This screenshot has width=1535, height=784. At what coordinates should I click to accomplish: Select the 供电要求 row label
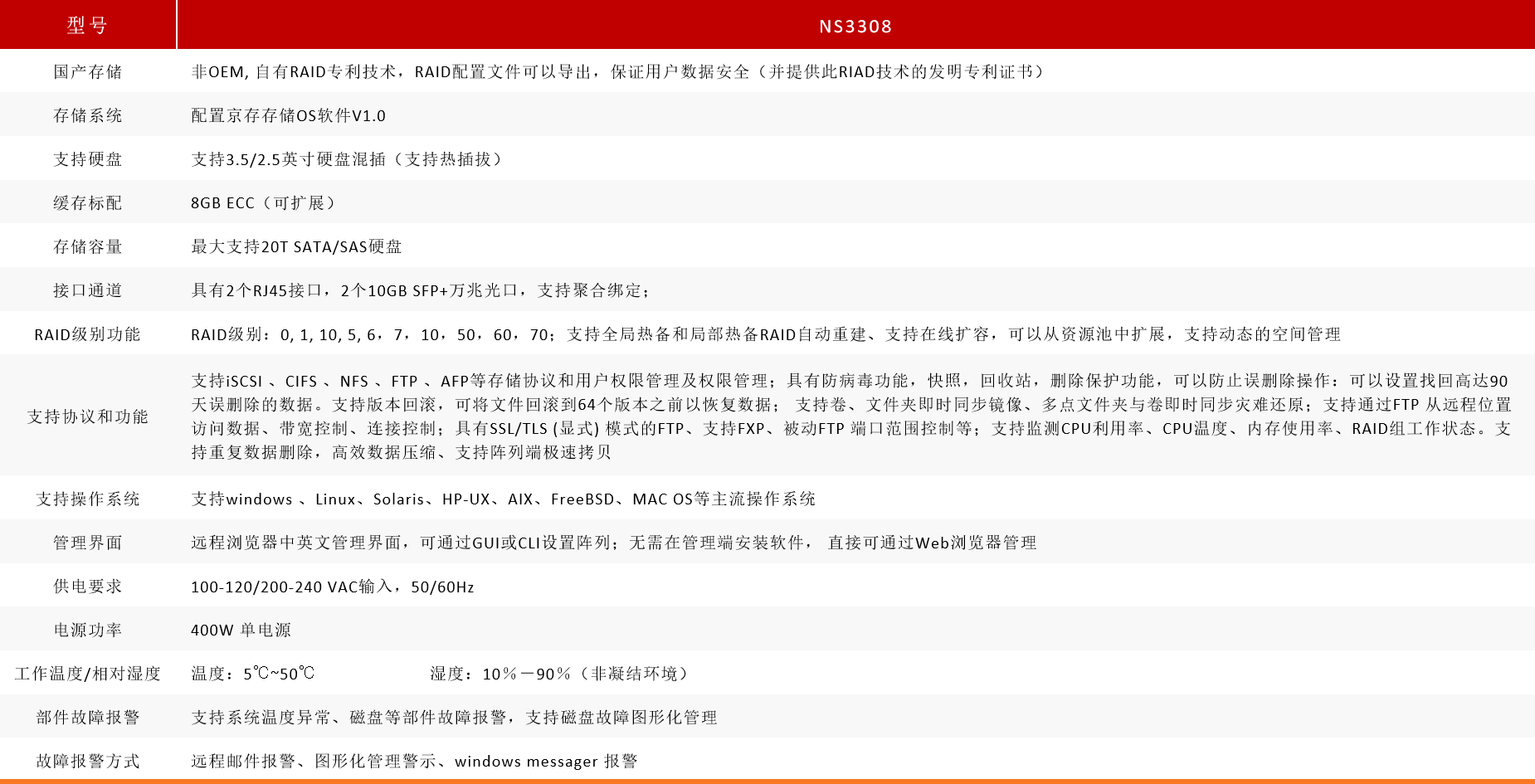click(88, 587)
